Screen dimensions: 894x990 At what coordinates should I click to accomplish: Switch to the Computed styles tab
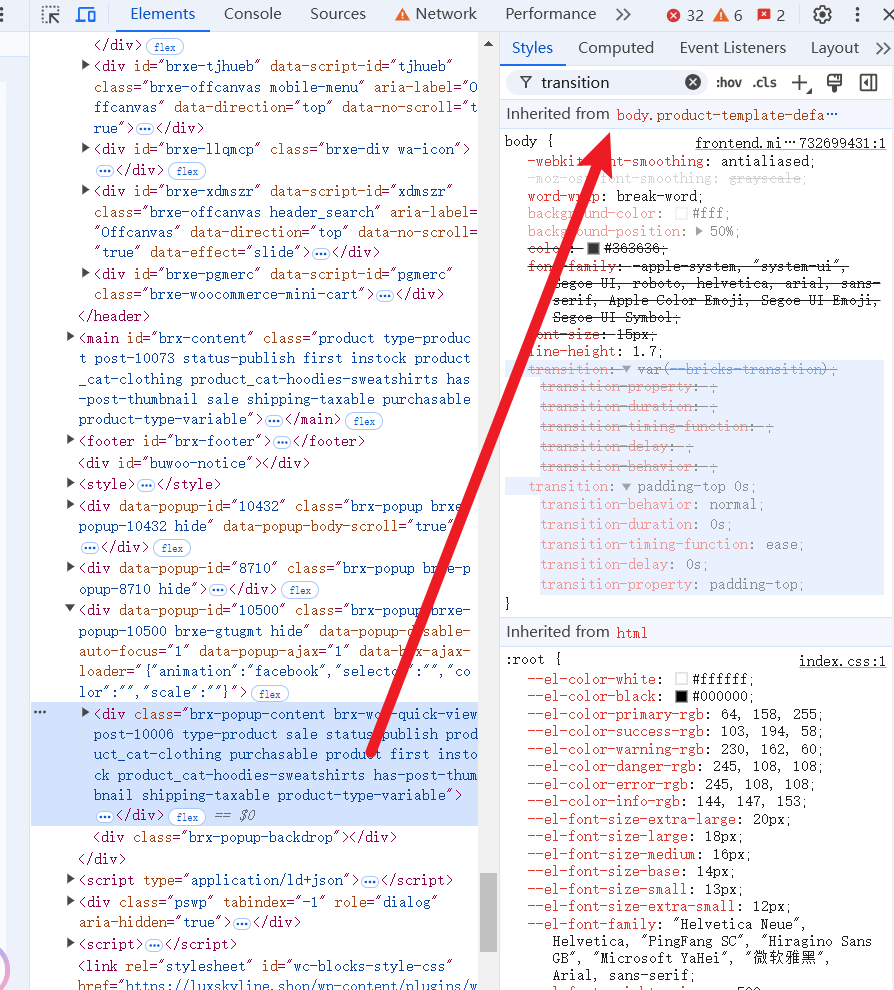pos(616,48)
